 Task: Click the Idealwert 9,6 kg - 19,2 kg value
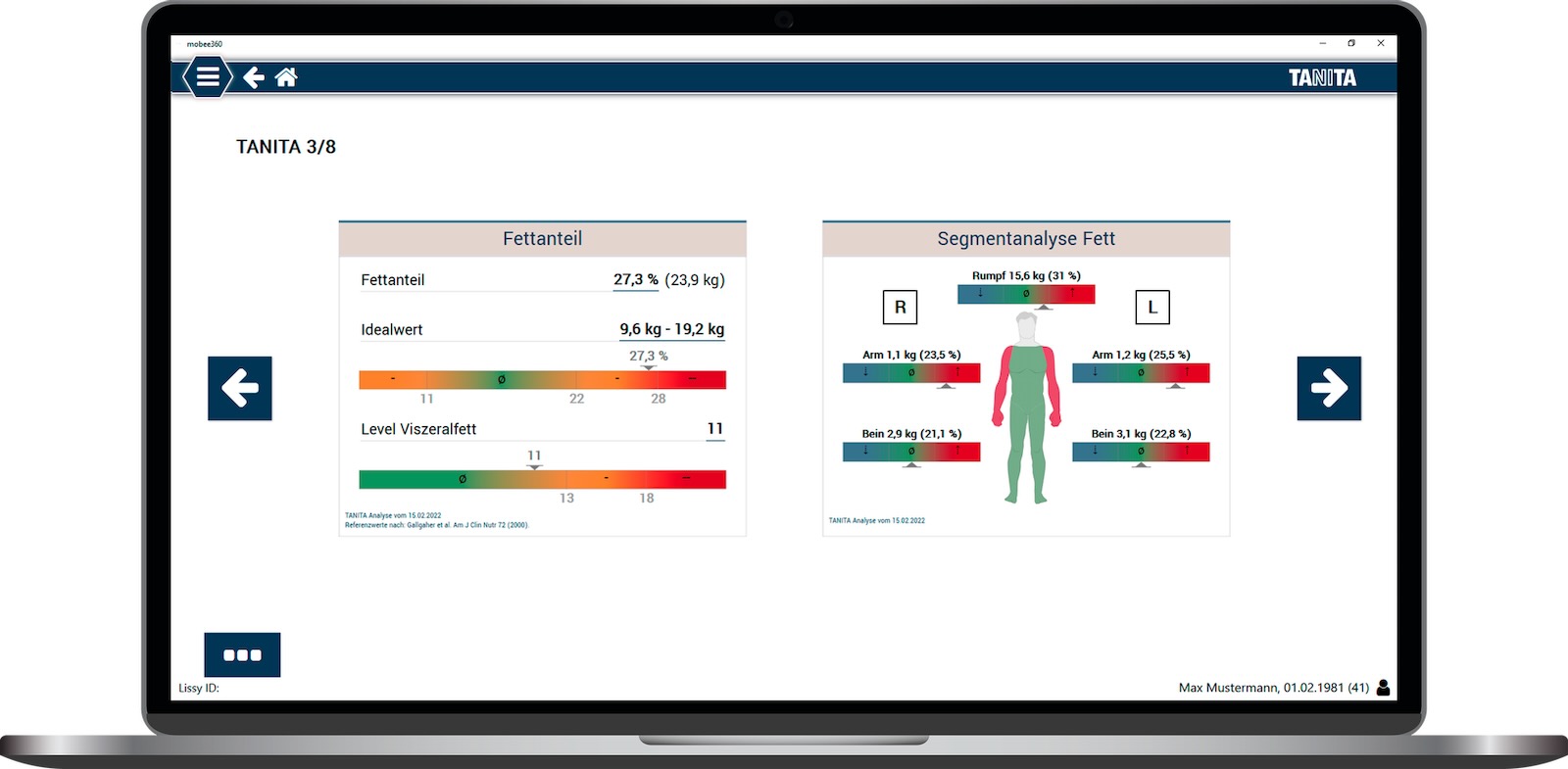(x=671, y=329)
